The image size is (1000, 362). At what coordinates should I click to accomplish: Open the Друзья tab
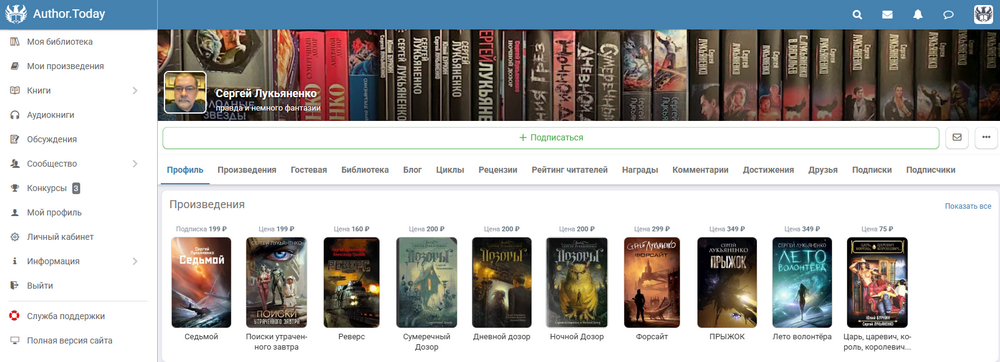tap(823, 170)
